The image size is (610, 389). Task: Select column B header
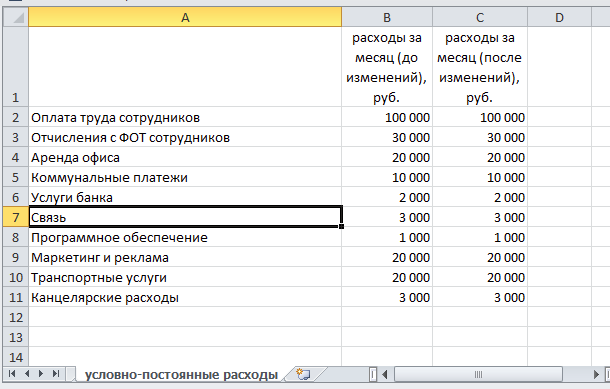click(387, 18)
